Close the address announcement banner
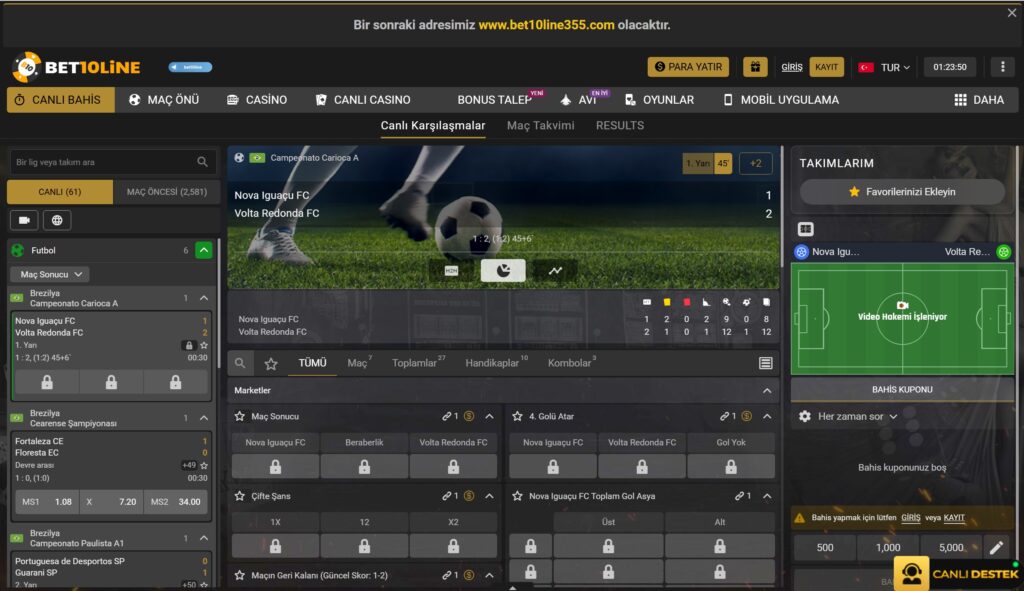The width and height of the screenshot is (1024, 591). [1012, 12]
